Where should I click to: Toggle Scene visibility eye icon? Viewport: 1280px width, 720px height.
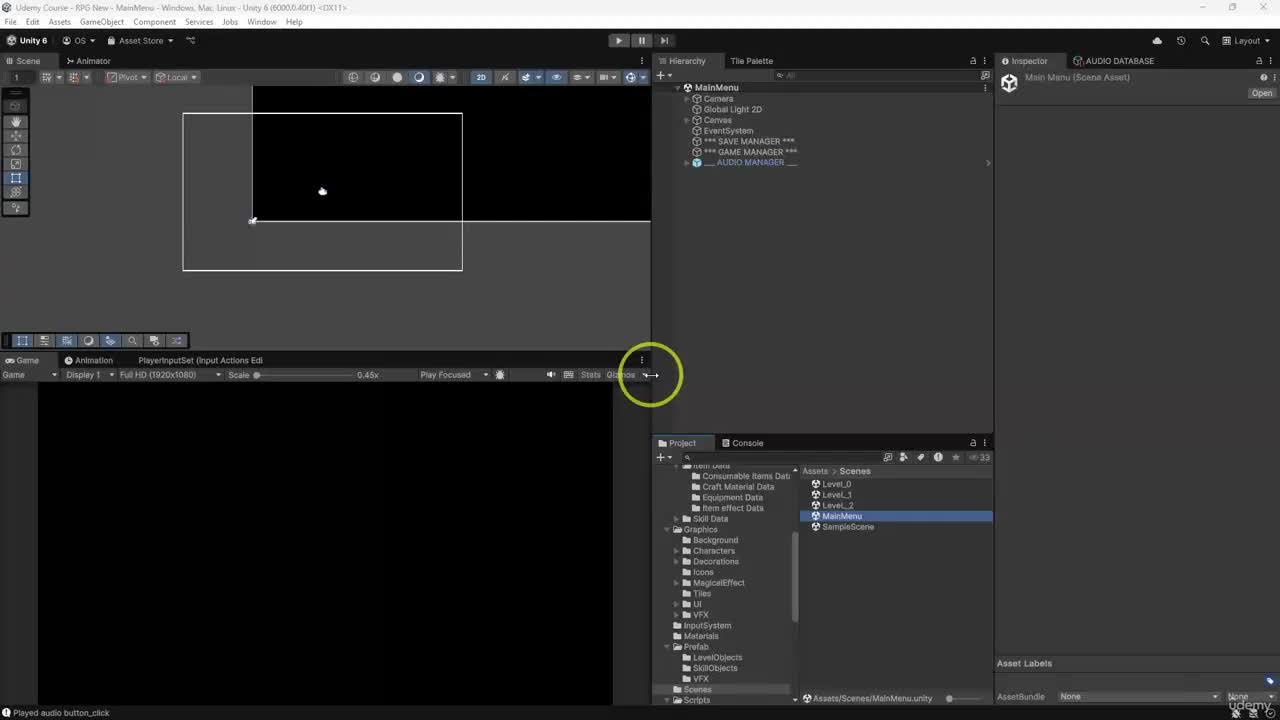point(556,77)
